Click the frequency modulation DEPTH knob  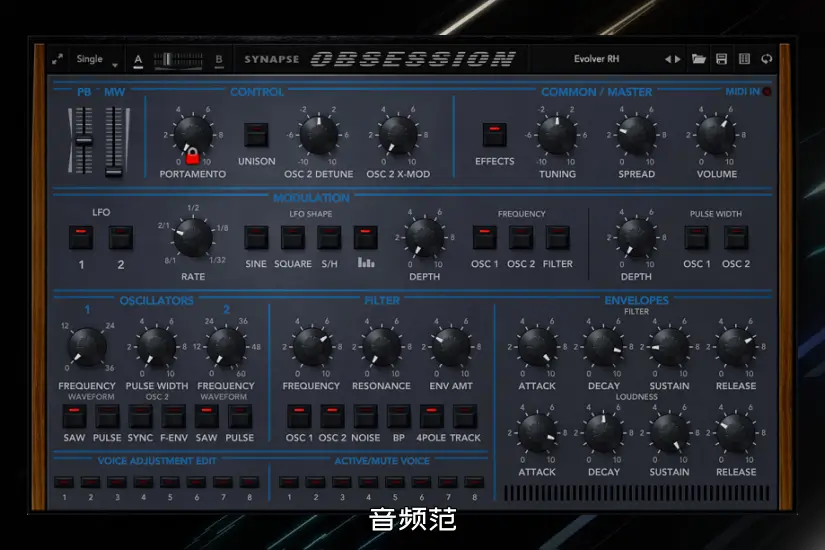(425, 237)
